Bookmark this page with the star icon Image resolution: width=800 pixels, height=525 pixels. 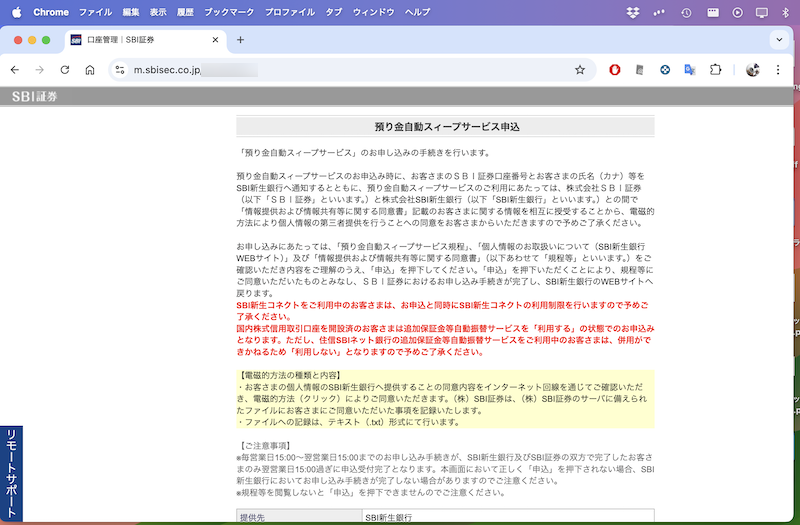(x=579, y=70)
